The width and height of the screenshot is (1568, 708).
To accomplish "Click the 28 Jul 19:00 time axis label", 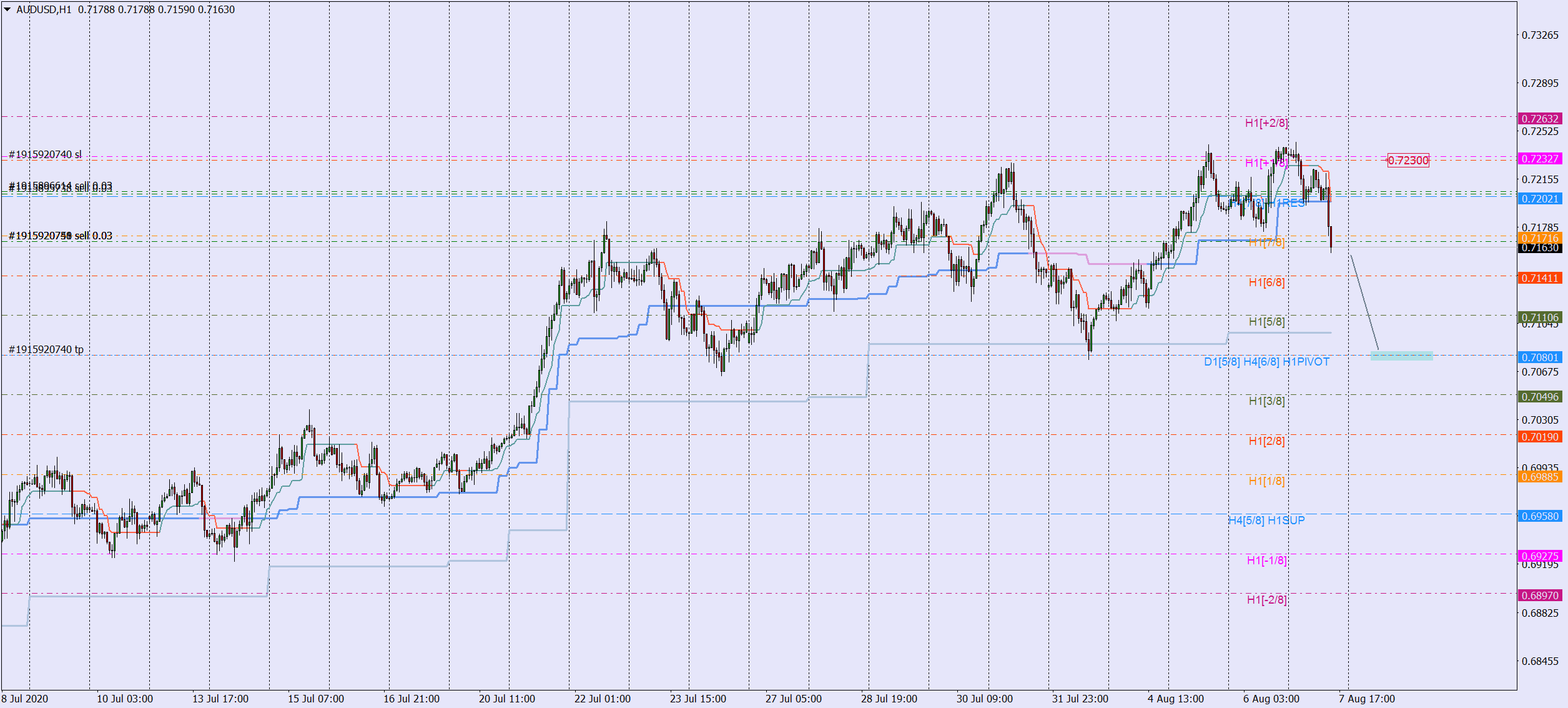I will 889,699.
